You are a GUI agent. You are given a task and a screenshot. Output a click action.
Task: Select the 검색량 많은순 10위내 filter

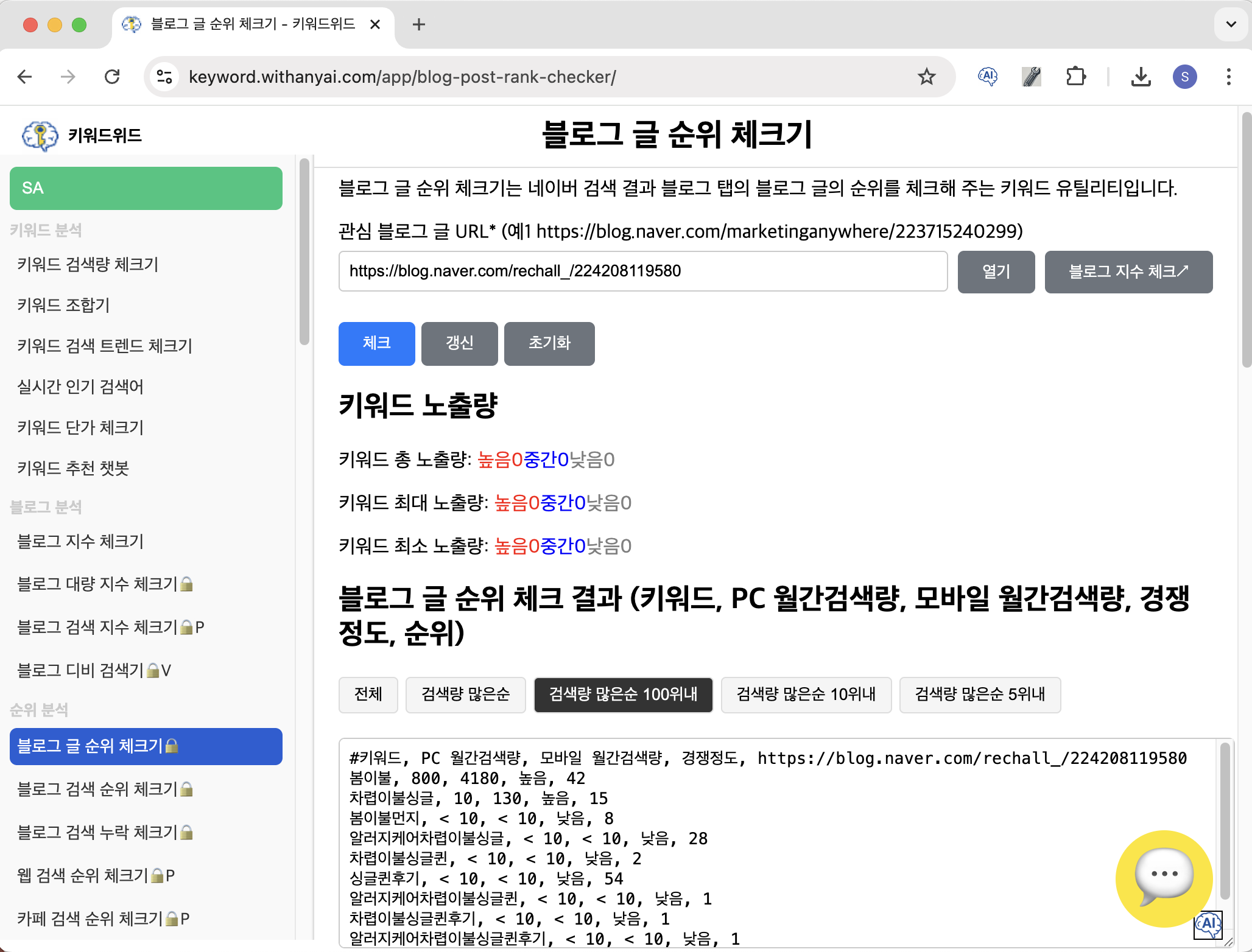click(x=806, y=695)
